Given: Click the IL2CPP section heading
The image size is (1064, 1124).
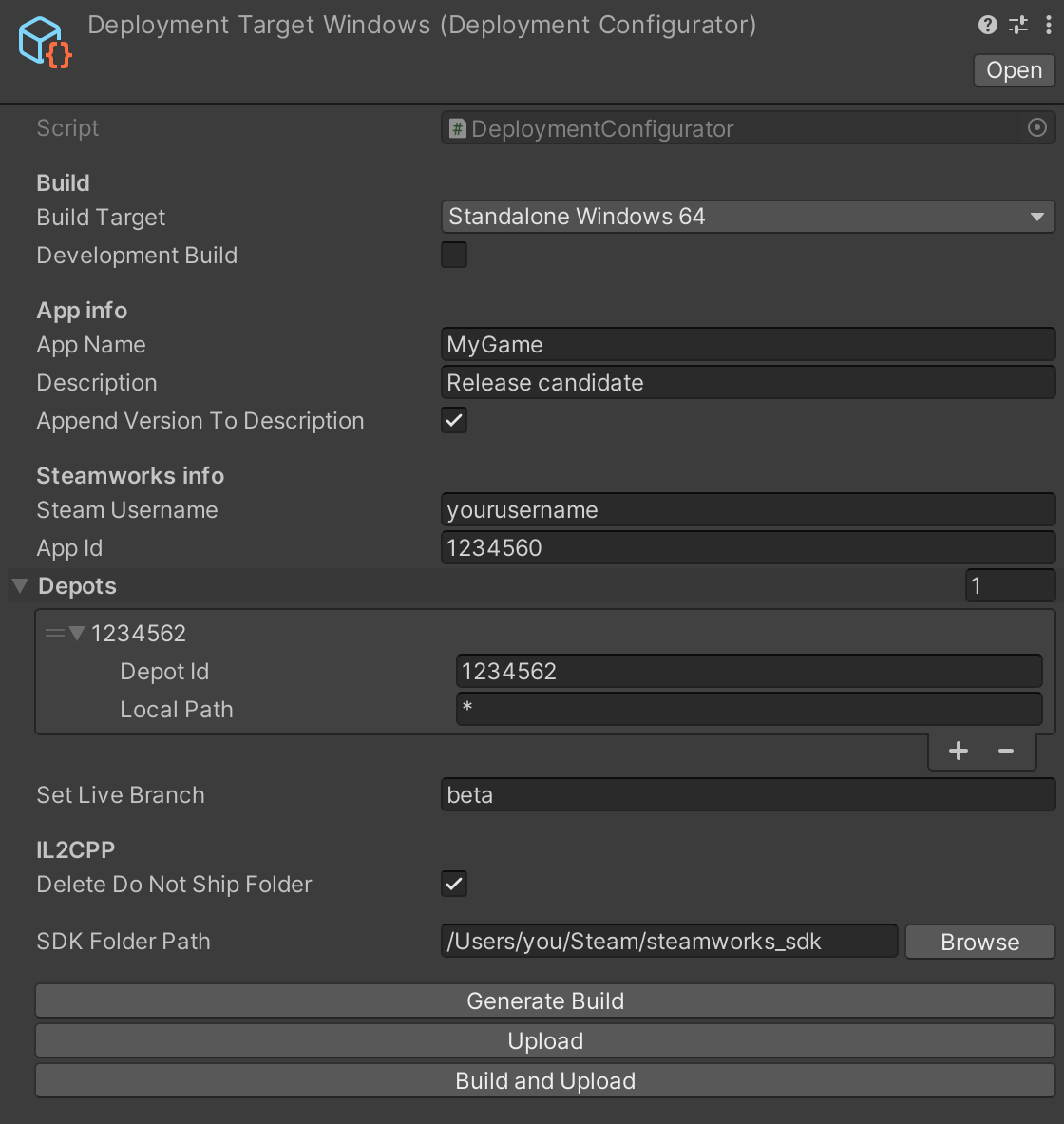Looking at the screenshot, I should tap(76, 849).
